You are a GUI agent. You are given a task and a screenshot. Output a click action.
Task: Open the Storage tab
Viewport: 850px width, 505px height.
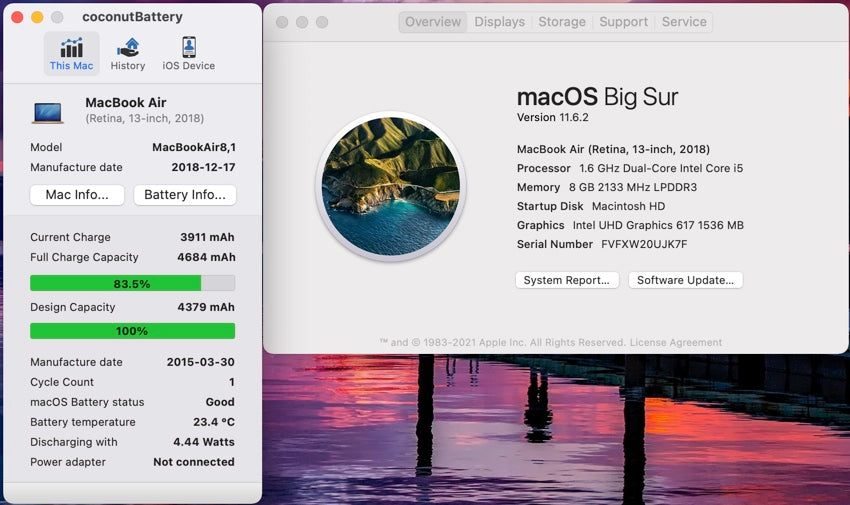[561, 22]
